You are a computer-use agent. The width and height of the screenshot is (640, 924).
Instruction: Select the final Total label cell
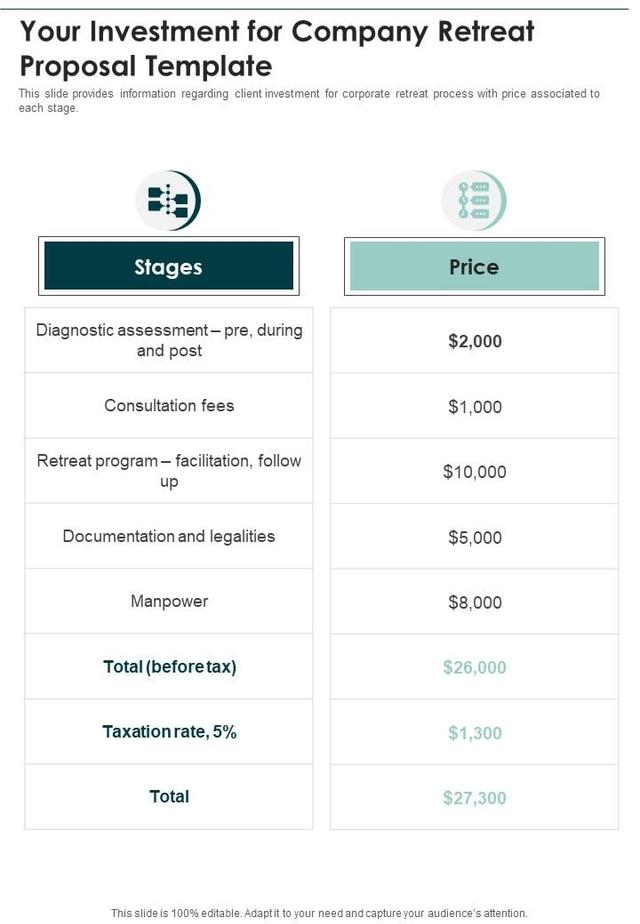coord(169,797)
